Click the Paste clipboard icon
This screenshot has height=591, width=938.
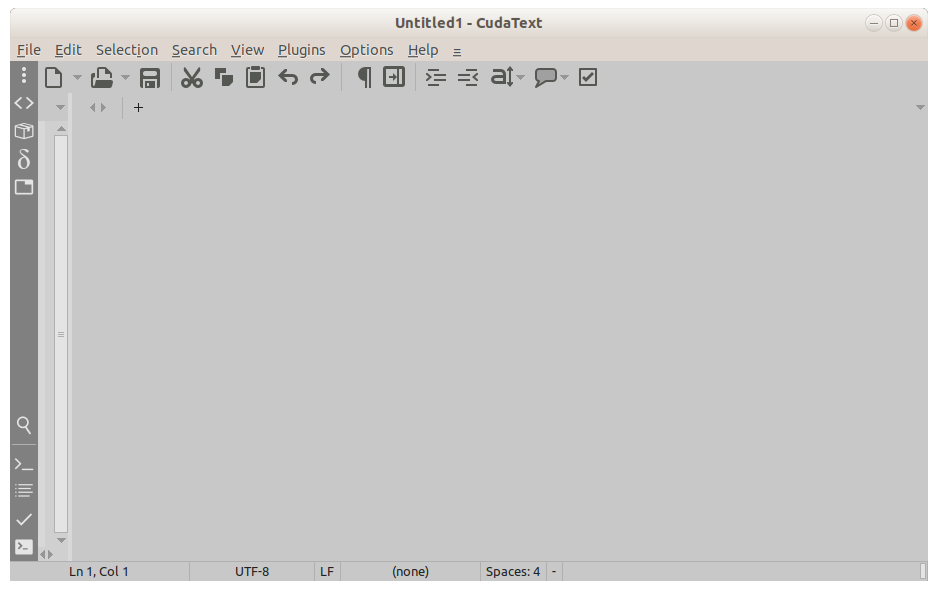pos(255,77)
